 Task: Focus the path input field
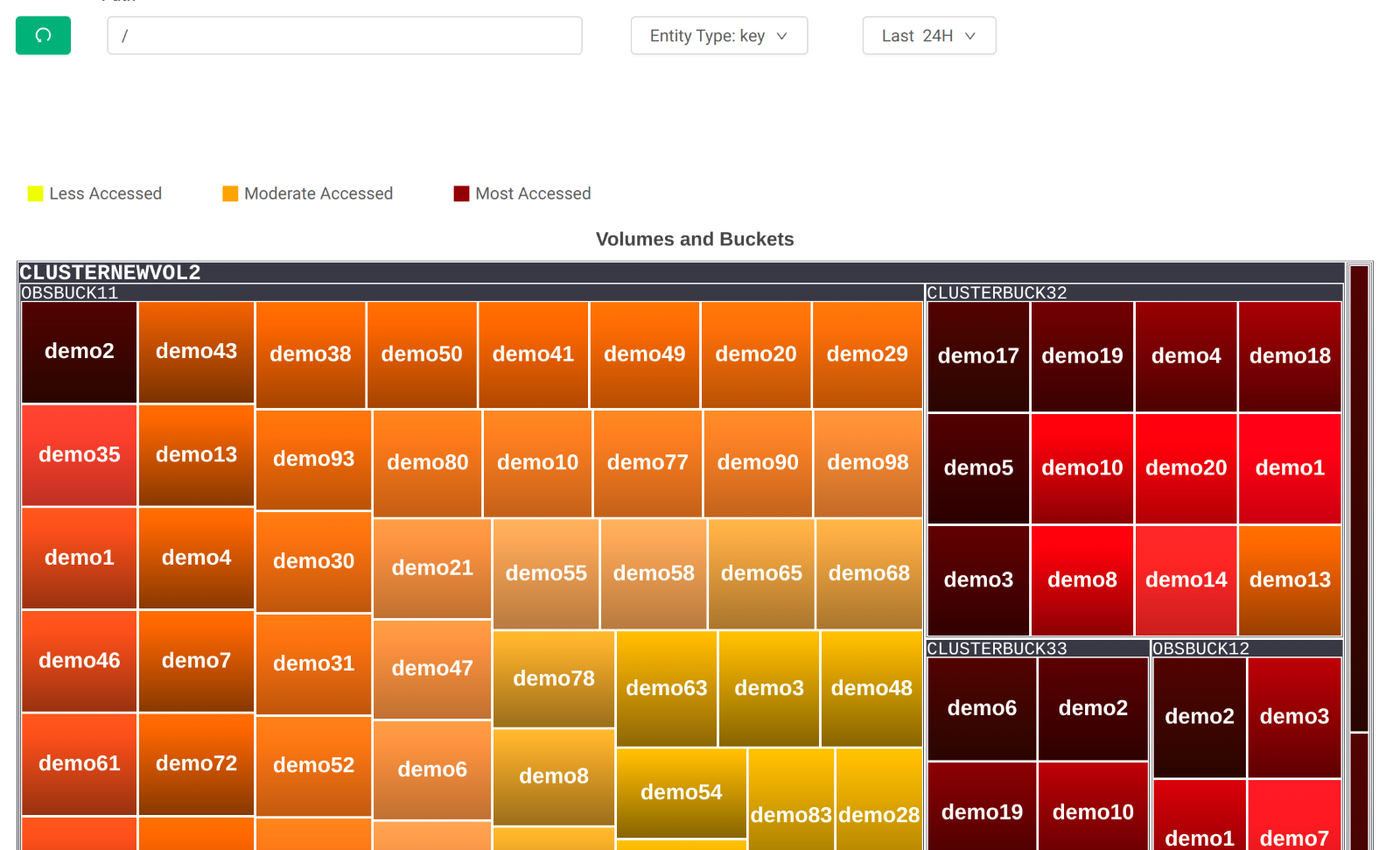(x=344, y=36)
